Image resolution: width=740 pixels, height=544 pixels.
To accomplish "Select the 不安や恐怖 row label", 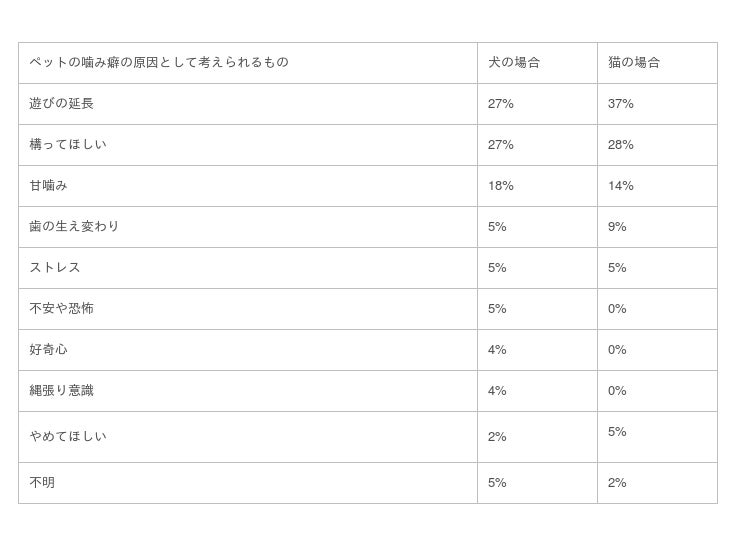I will 62,309.
